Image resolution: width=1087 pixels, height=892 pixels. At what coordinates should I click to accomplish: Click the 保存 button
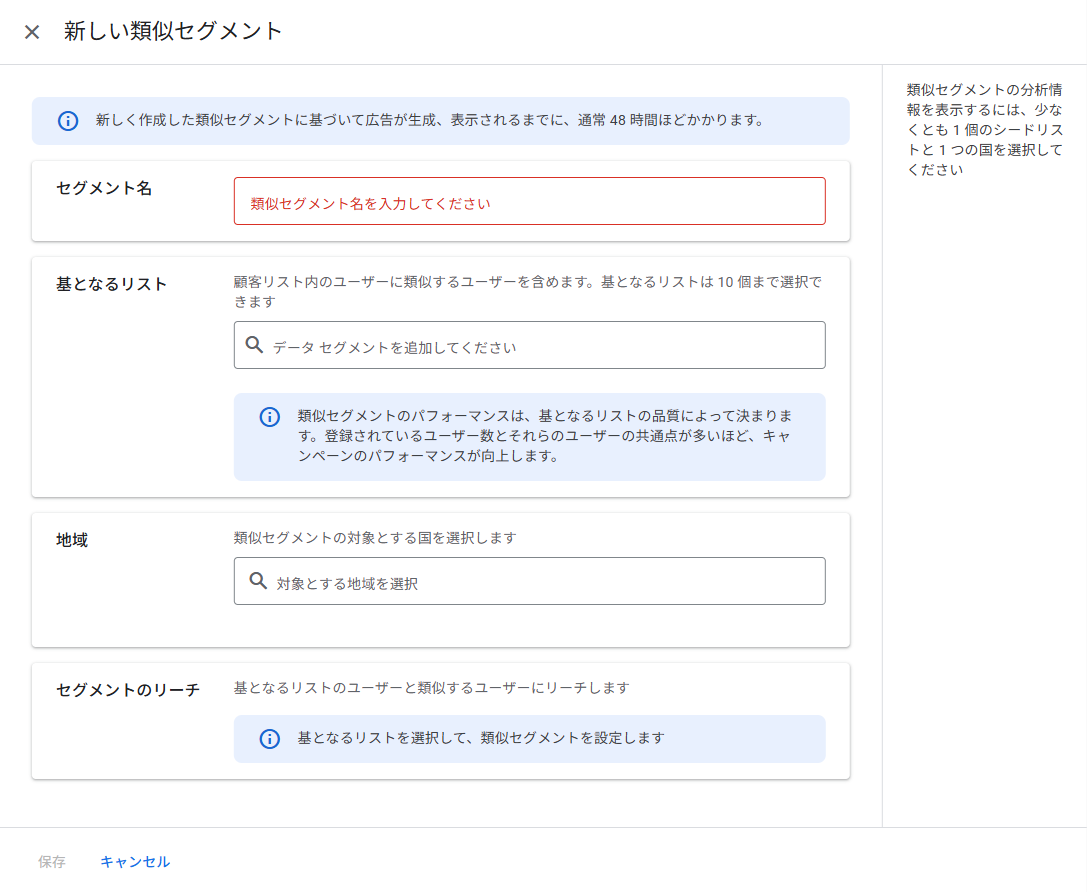click(52, 862)
